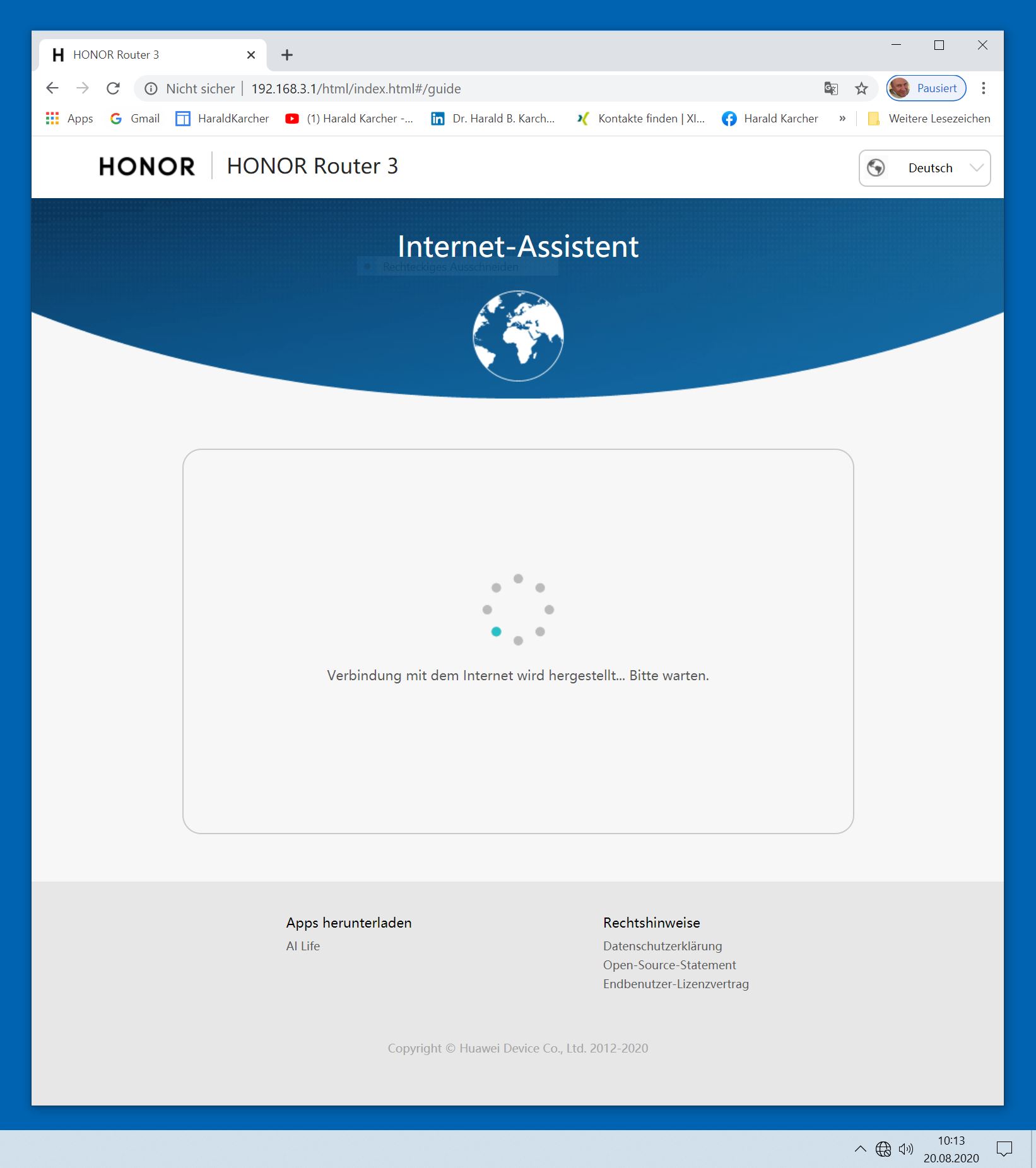The image size is (1036, 1168).
Task: Show hidden system tray icons
Action: click(860, 1148)
